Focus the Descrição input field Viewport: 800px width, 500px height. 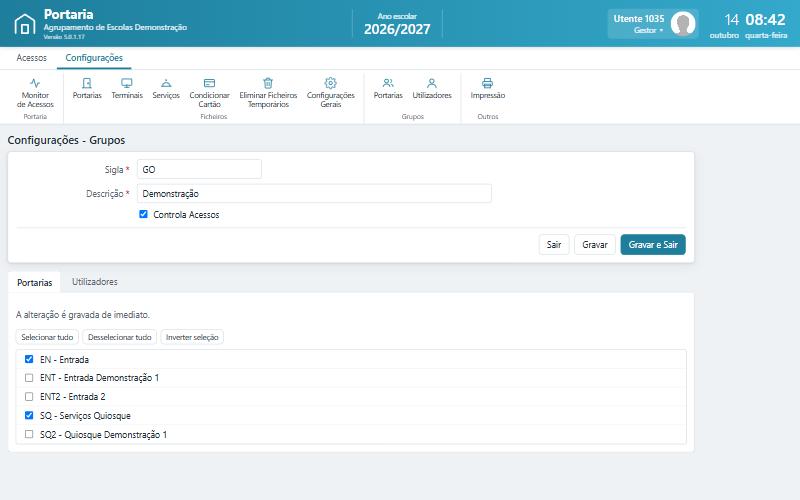[x=314, y=193]
